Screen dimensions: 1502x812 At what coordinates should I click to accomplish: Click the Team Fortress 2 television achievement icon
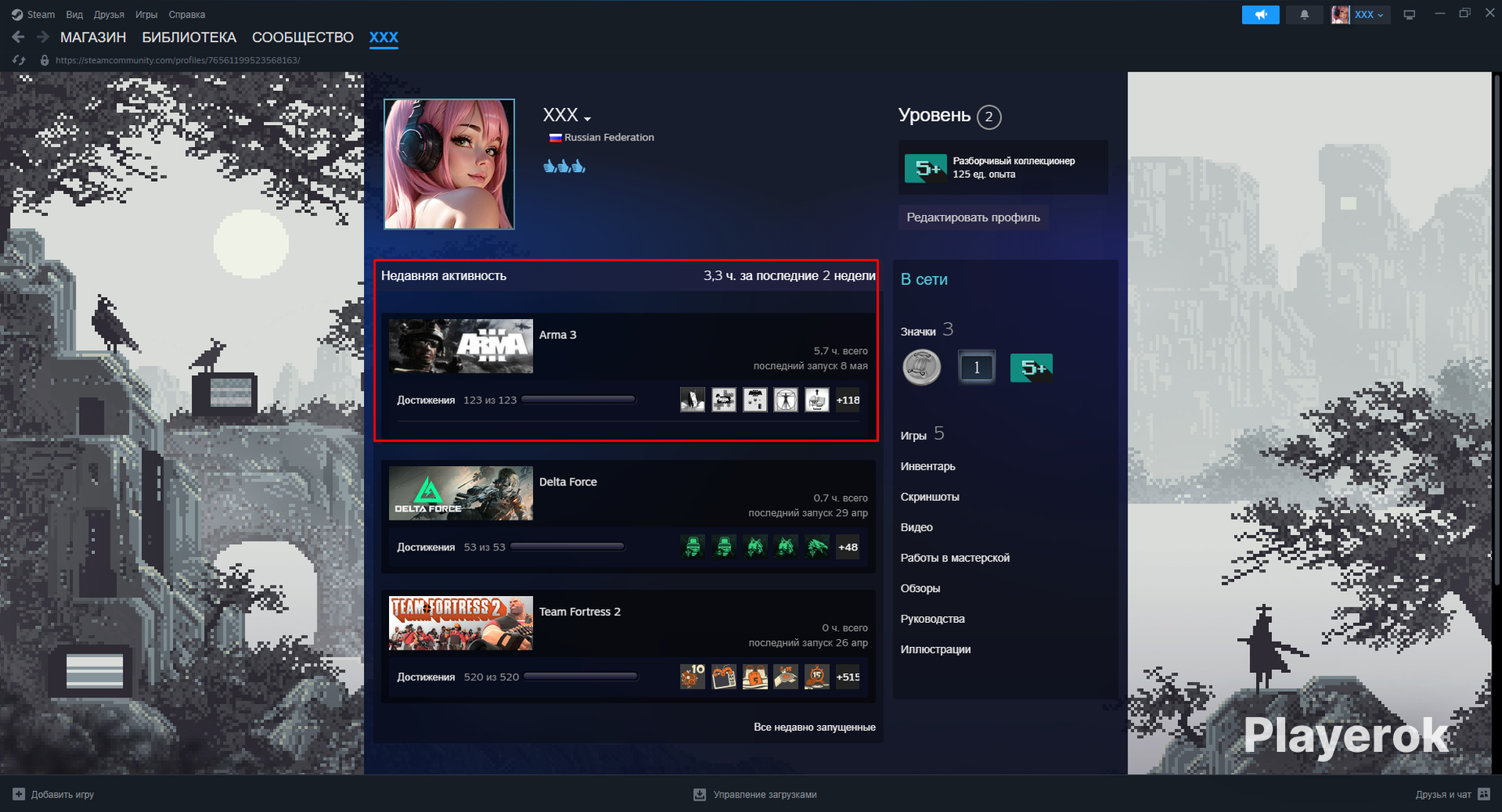tap(724, 676)
